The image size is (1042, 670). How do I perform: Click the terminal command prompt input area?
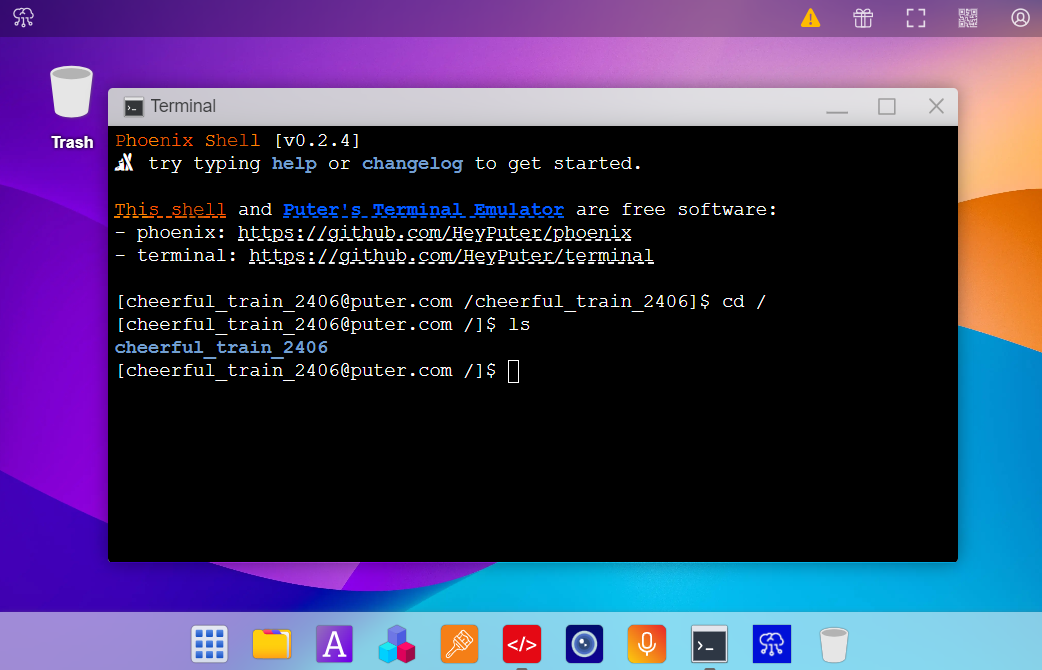(513, 370)
